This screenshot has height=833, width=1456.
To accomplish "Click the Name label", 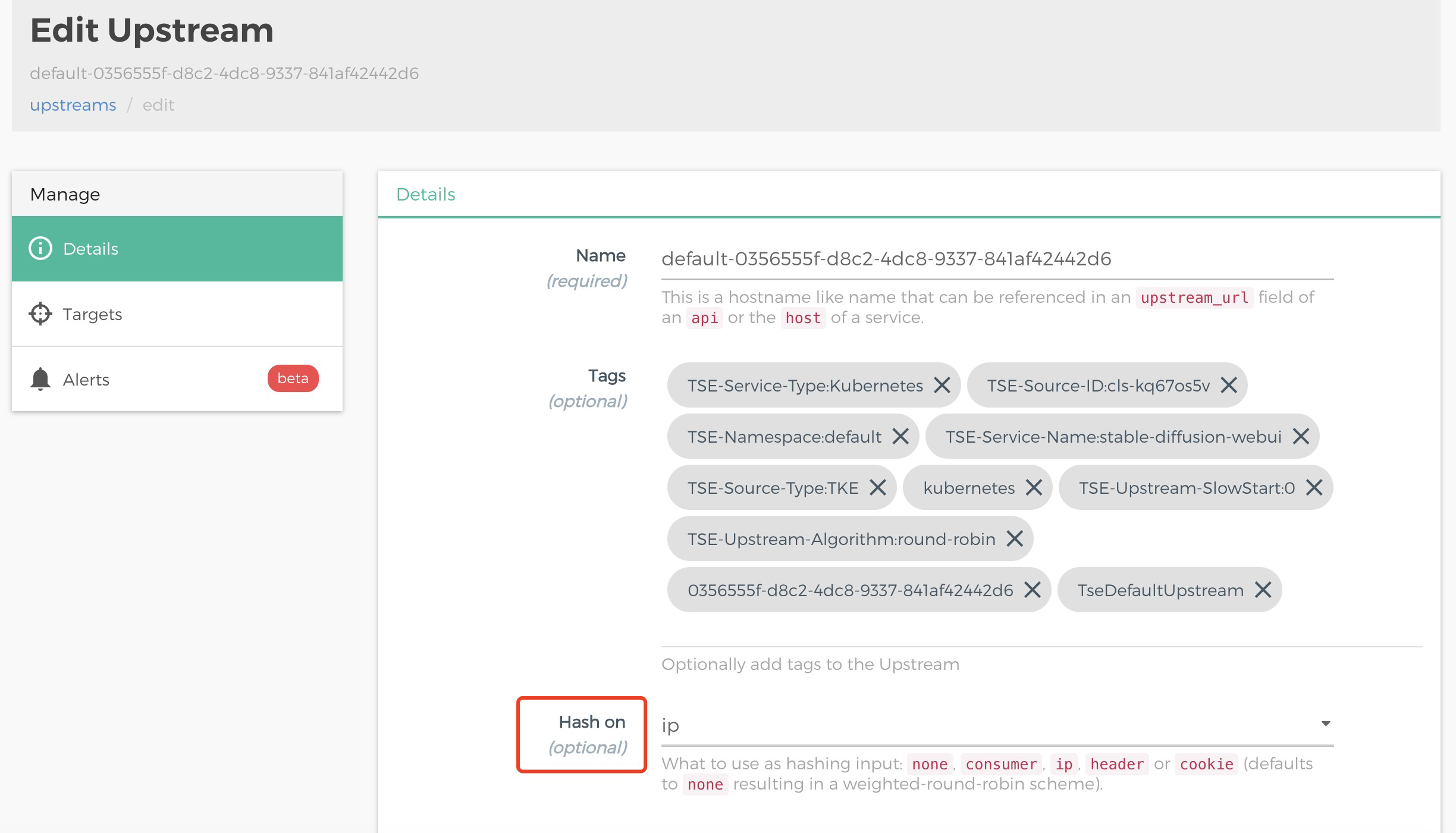I will [x=601, y=256].
